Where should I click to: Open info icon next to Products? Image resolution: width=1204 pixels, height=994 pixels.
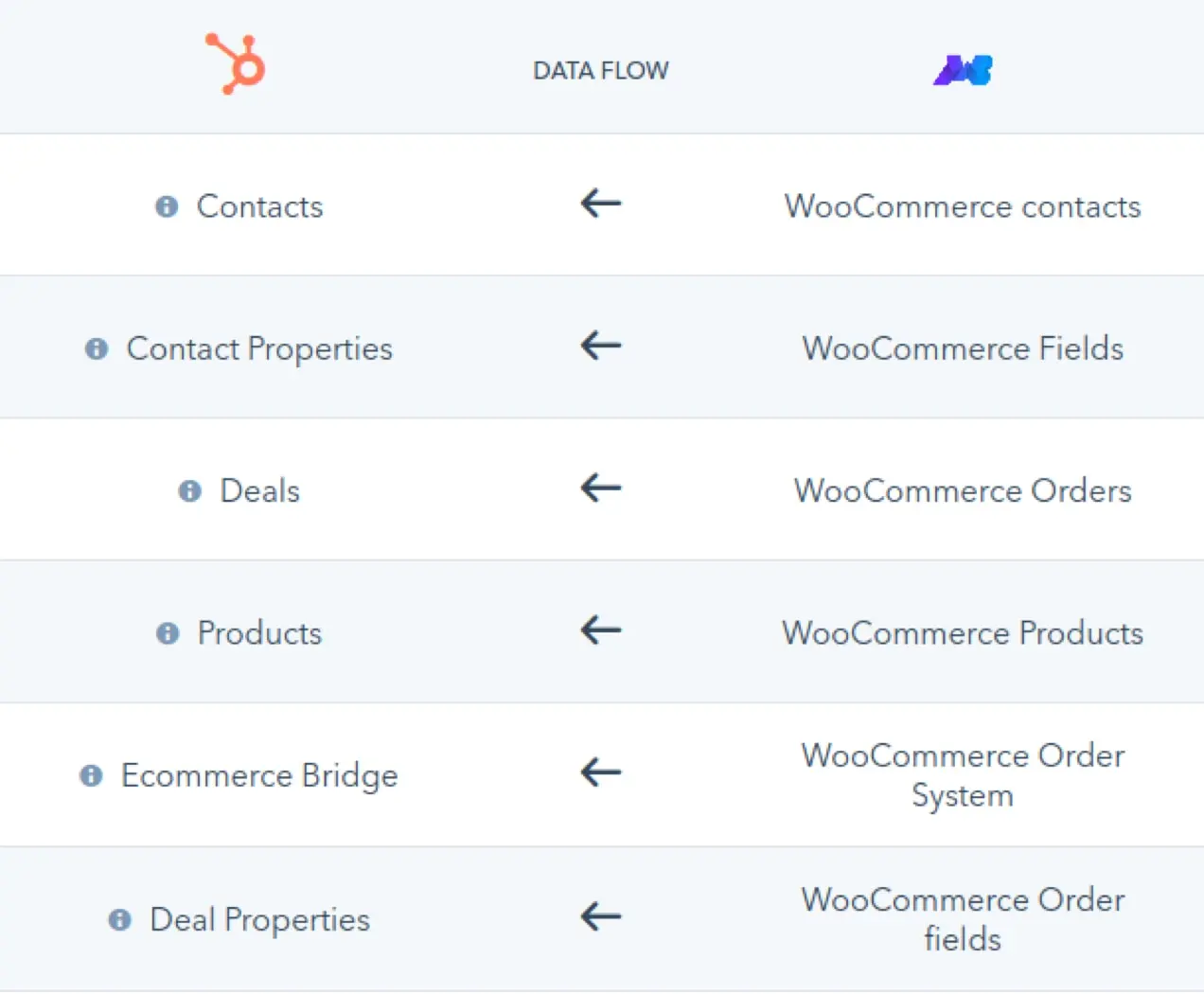[x=168, y=632]
